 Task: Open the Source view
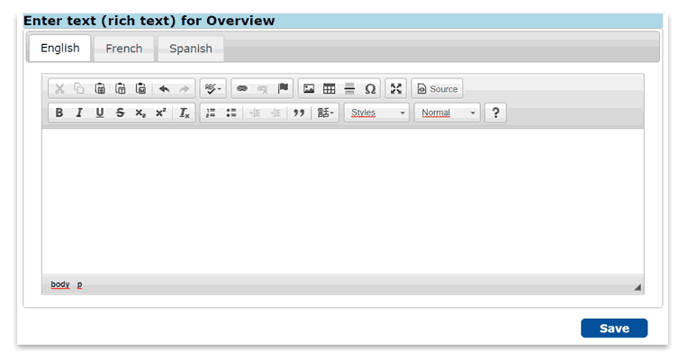[437, 89]
